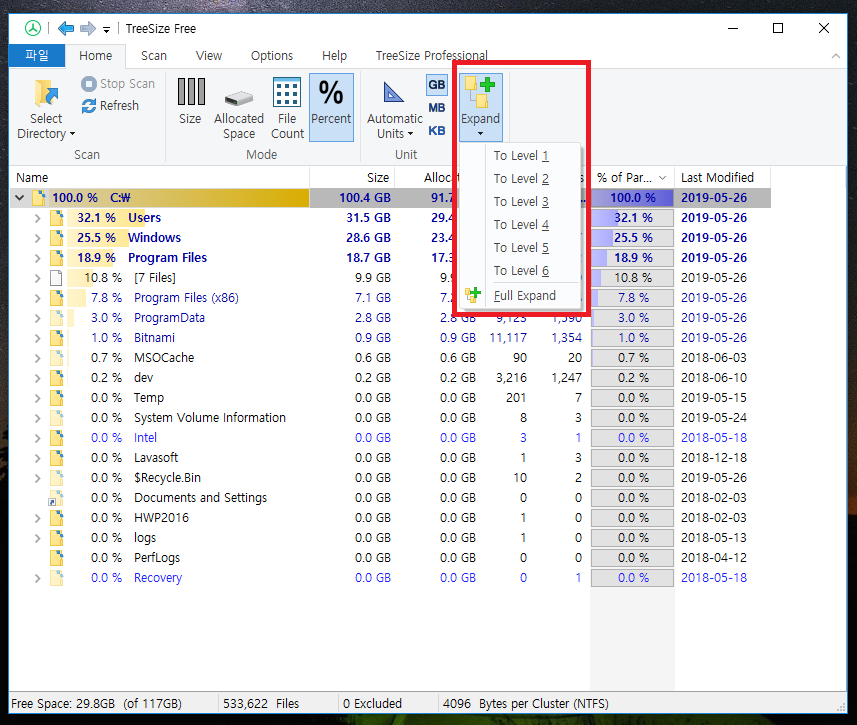Choose To Level 1
This screenshot has width=857, height=725.
[x=521, y=156]
